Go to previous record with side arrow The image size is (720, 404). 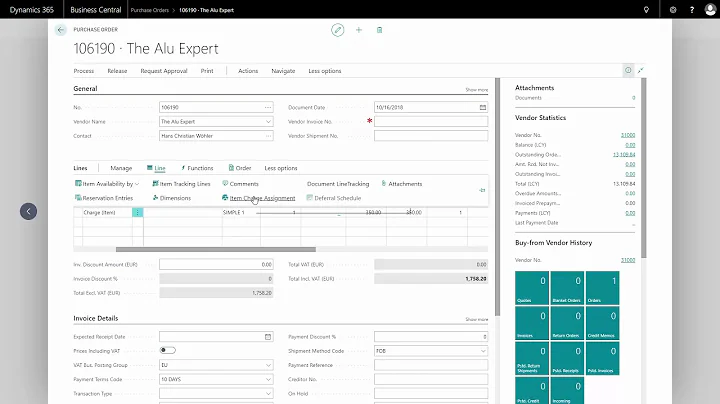tap(28, 211)
